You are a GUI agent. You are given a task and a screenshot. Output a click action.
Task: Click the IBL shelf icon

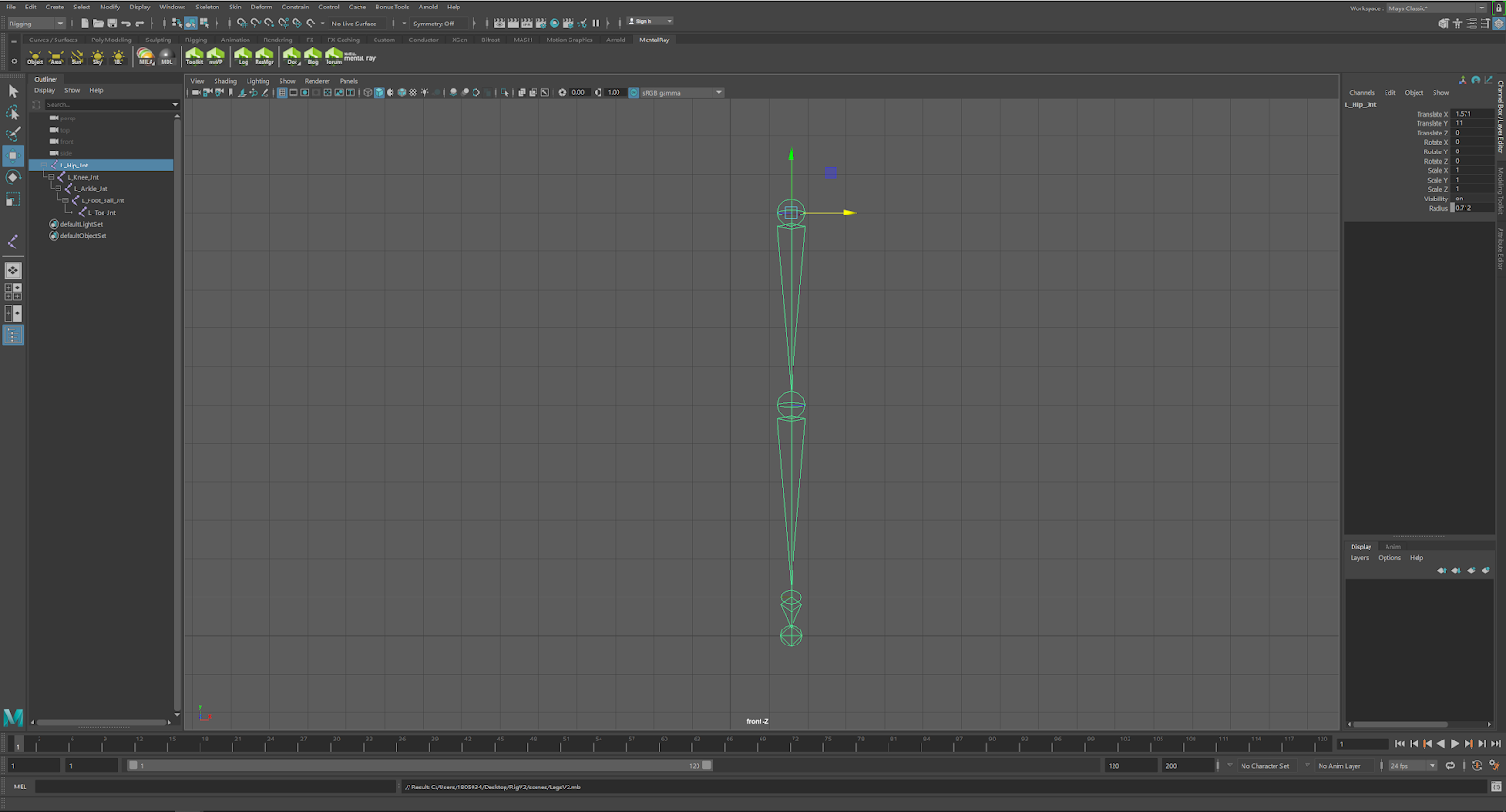[x=119, y=57]
